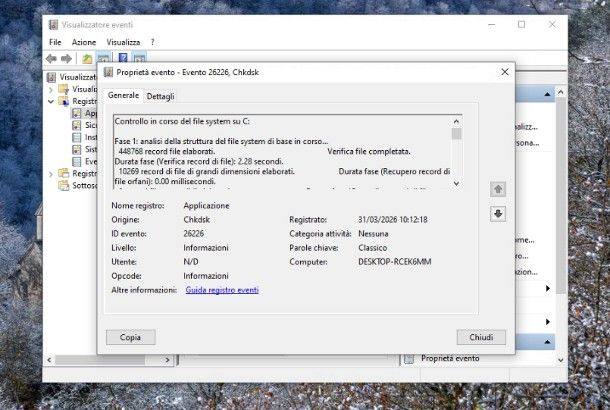Screen dimensions: 610x410
Task: Expand the Visualizzazioni personalizzate tree node
Action: click(x=51, y=89)
